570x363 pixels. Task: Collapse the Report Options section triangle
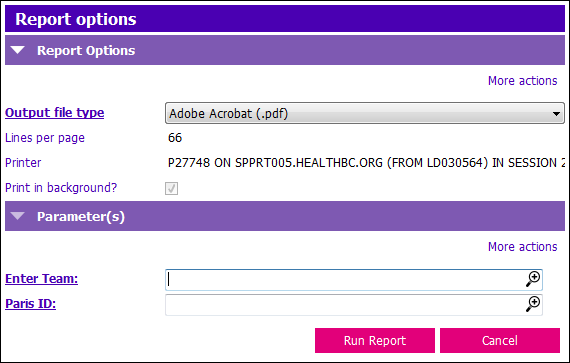click(x=17, y=50)
